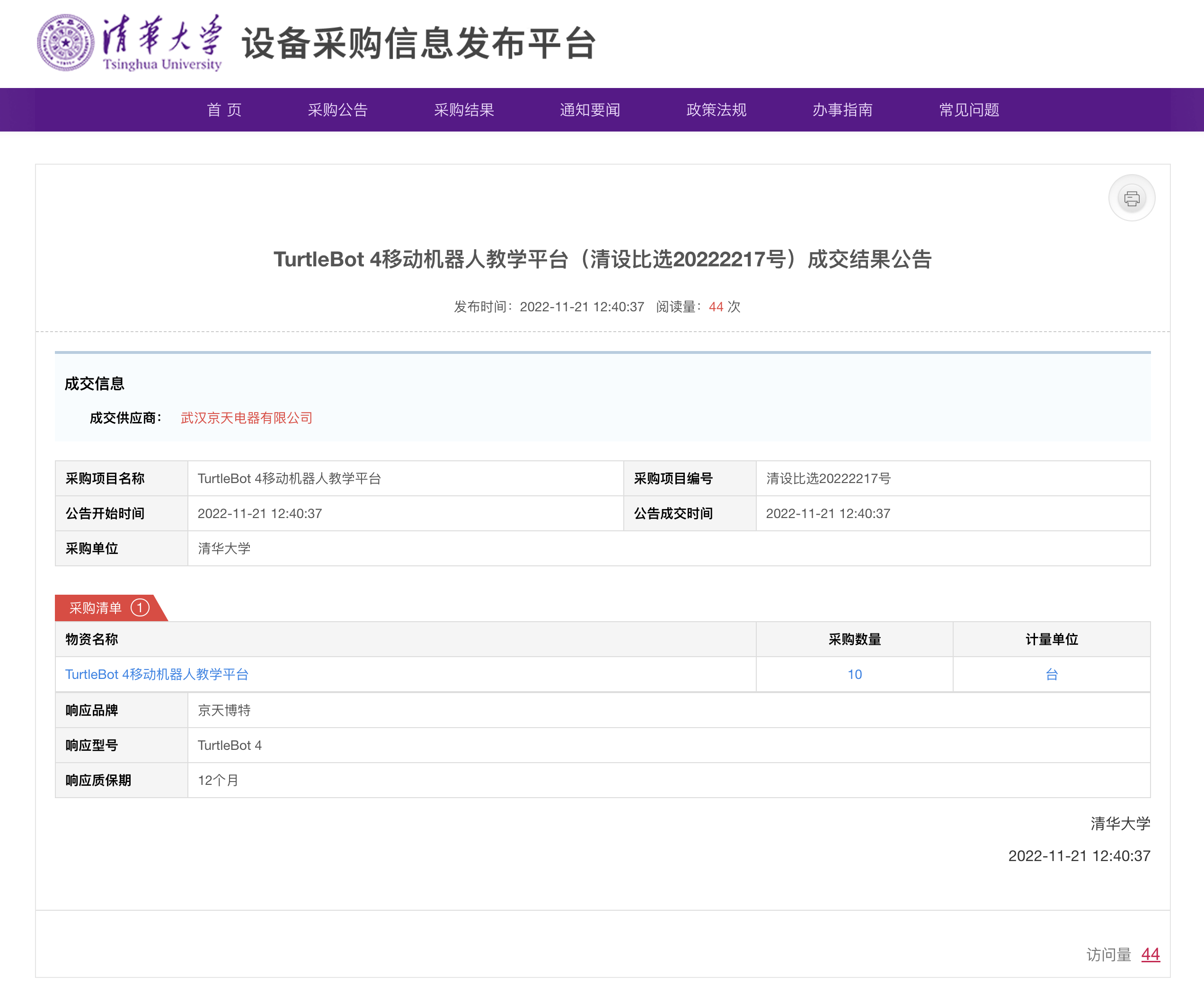1204x985 pixels.
Task: Select project number 清设比选20222217号 cell
Action: [x=953, y=478]
